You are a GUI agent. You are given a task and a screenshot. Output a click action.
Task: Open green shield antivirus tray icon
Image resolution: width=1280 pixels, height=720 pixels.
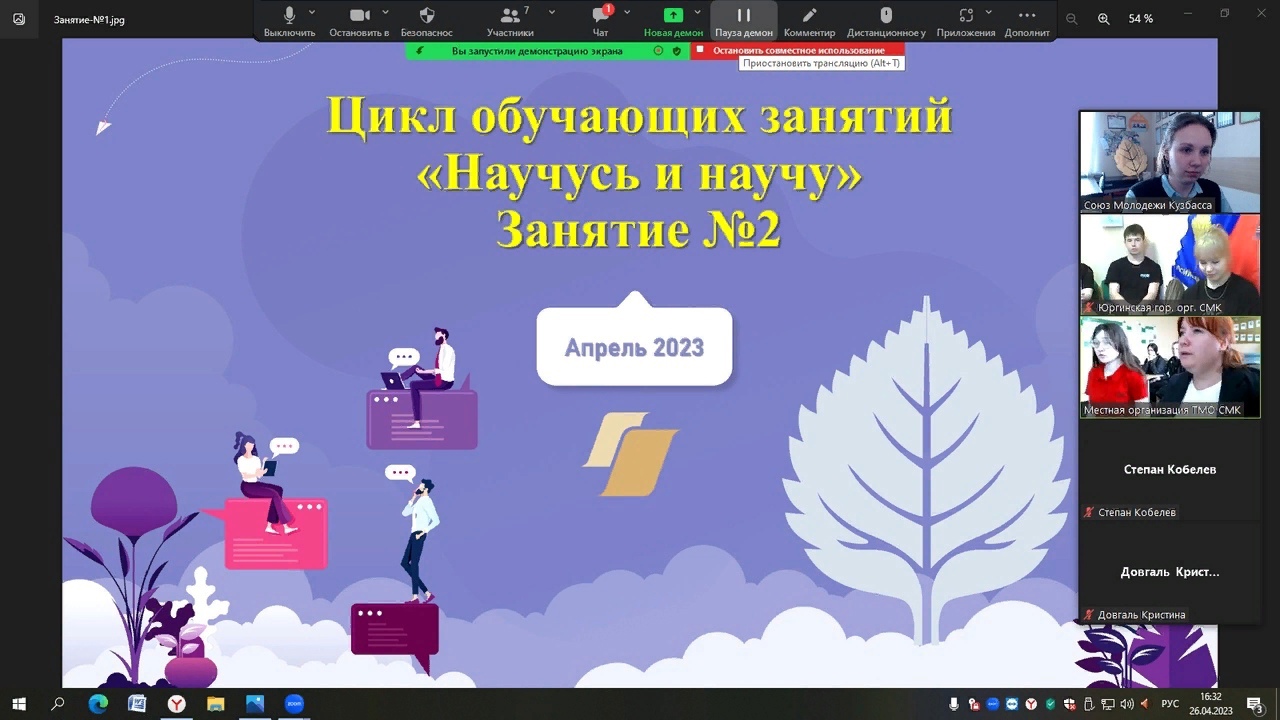tap(1049, 704)
